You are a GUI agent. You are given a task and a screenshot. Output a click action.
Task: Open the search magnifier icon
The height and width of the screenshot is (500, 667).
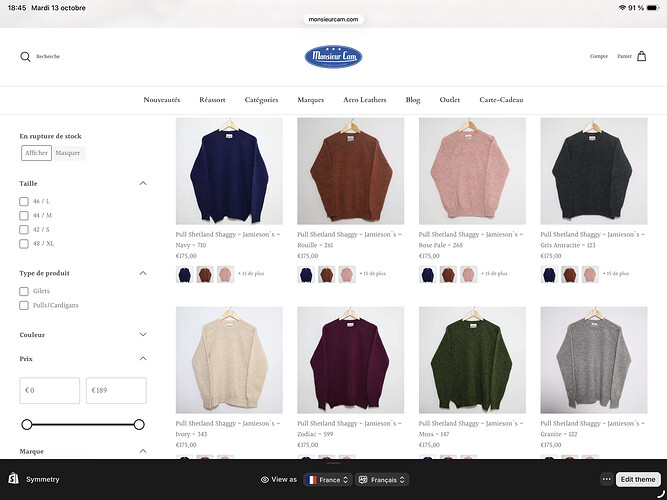[25, 57]
